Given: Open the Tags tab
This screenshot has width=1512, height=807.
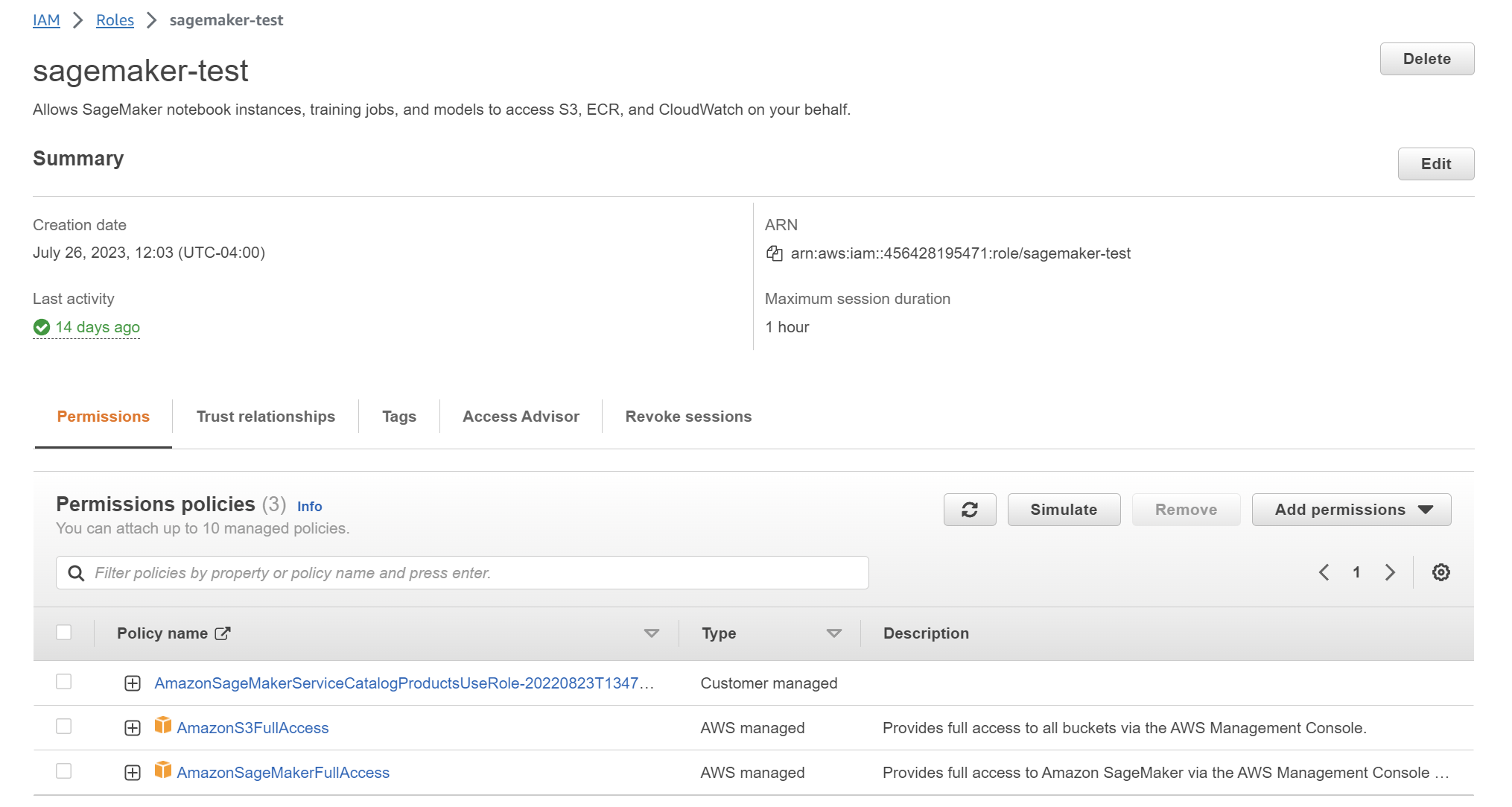Looking at the screenshot, I should point(399,417).
